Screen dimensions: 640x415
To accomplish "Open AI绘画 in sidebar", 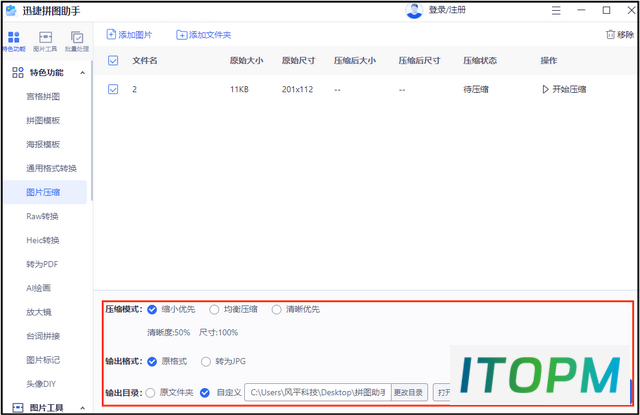I will point(38,288).
